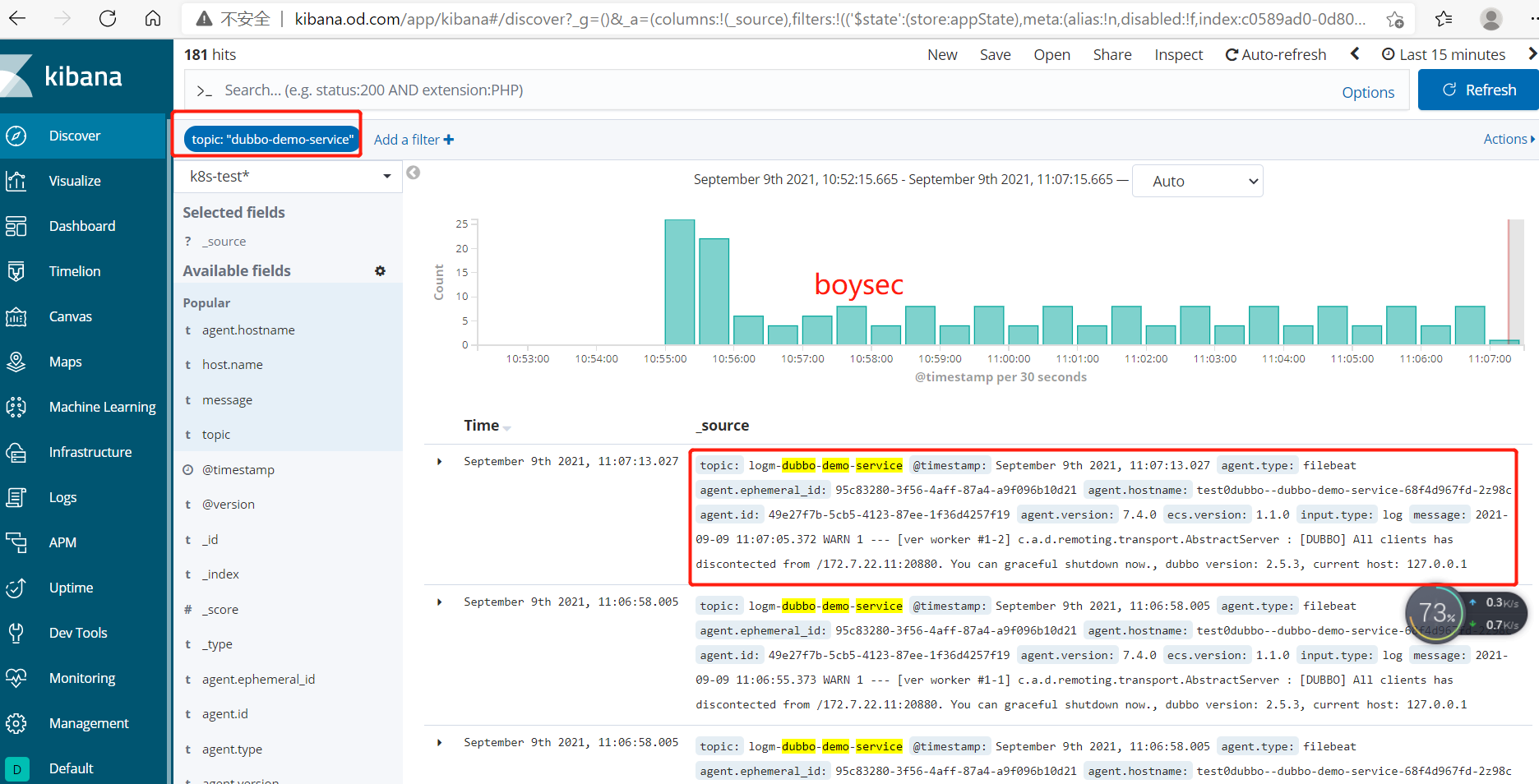This screenshot has height=784, width=1539.
Task: Open the Timelion icon
Action: point(16,271)
